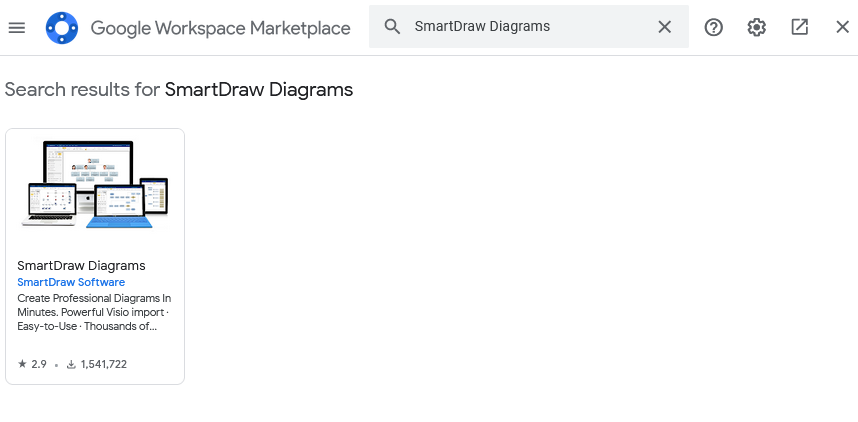Click the download count icon
858x422 pixels.
[71, 364]
